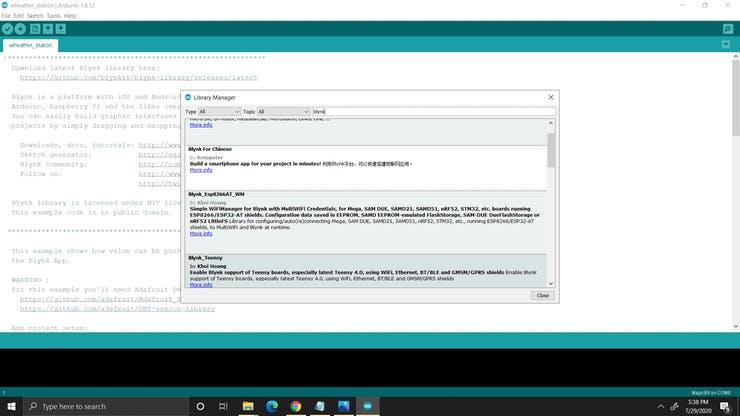
Task: Open More info link at top of list
Action: [x=201, y=125]
